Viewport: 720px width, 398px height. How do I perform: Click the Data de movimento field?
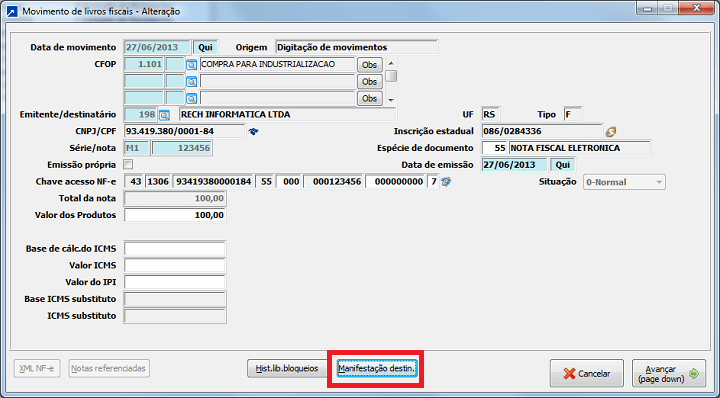tap(157, 47)
